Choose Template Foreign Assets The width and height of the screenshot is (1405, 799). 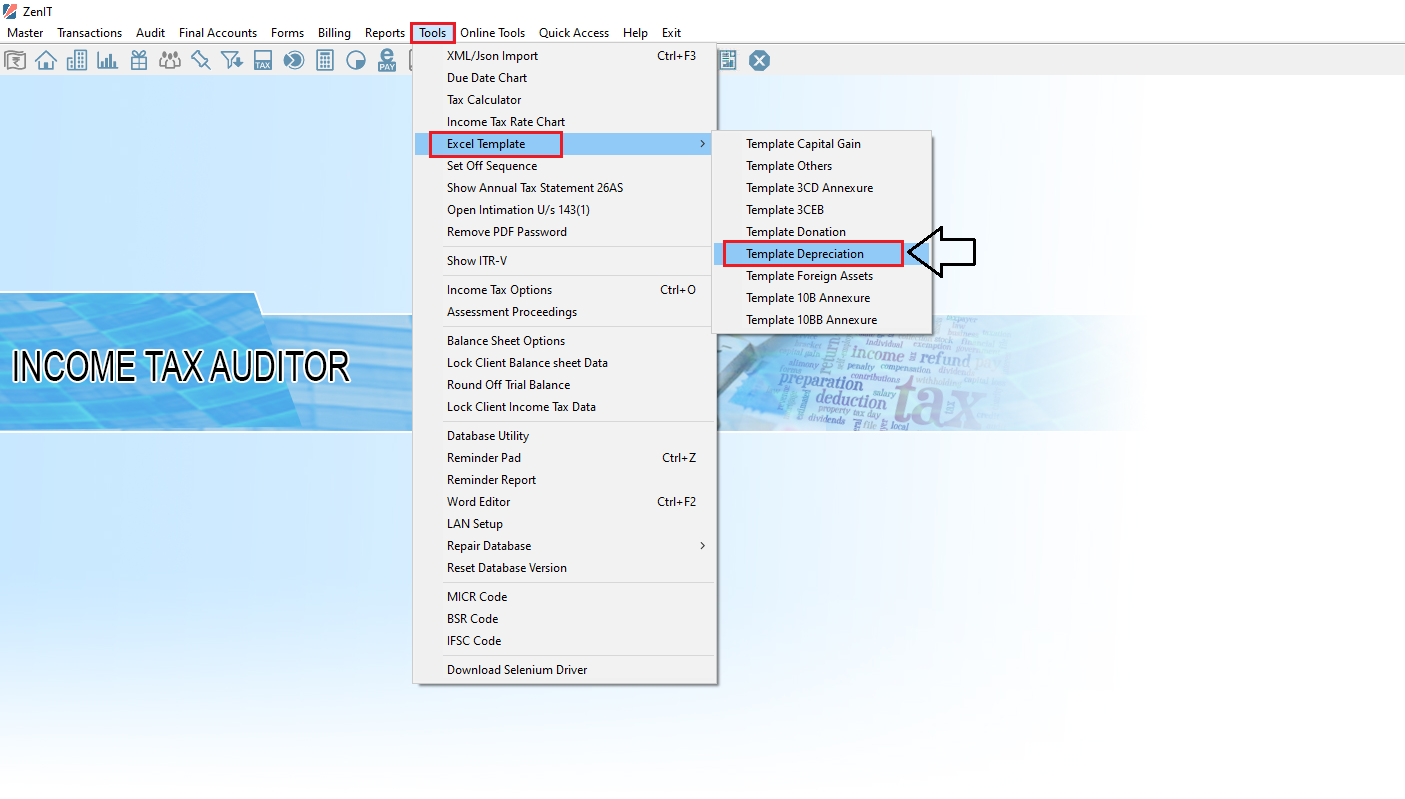[x=822, y=276]
